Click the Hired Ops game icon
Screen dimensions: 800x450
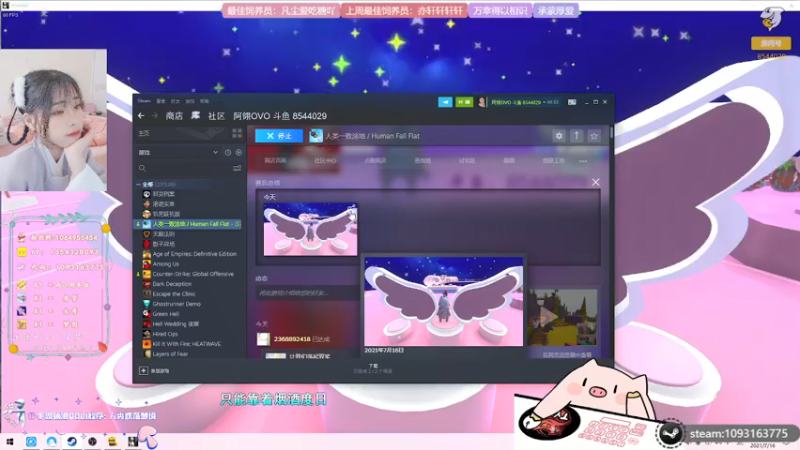146,334
